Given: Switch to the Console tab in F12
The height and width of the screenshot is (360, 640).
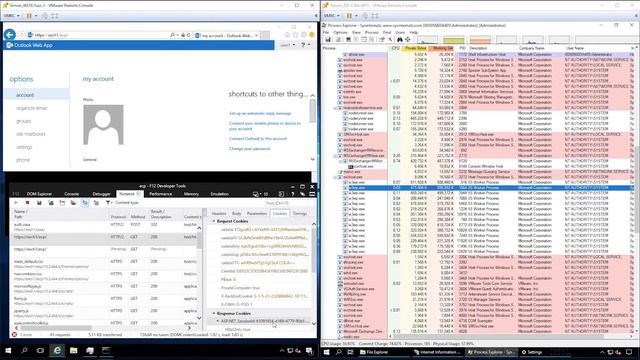Looking at the screenshot, I should [x=71, y=194].
